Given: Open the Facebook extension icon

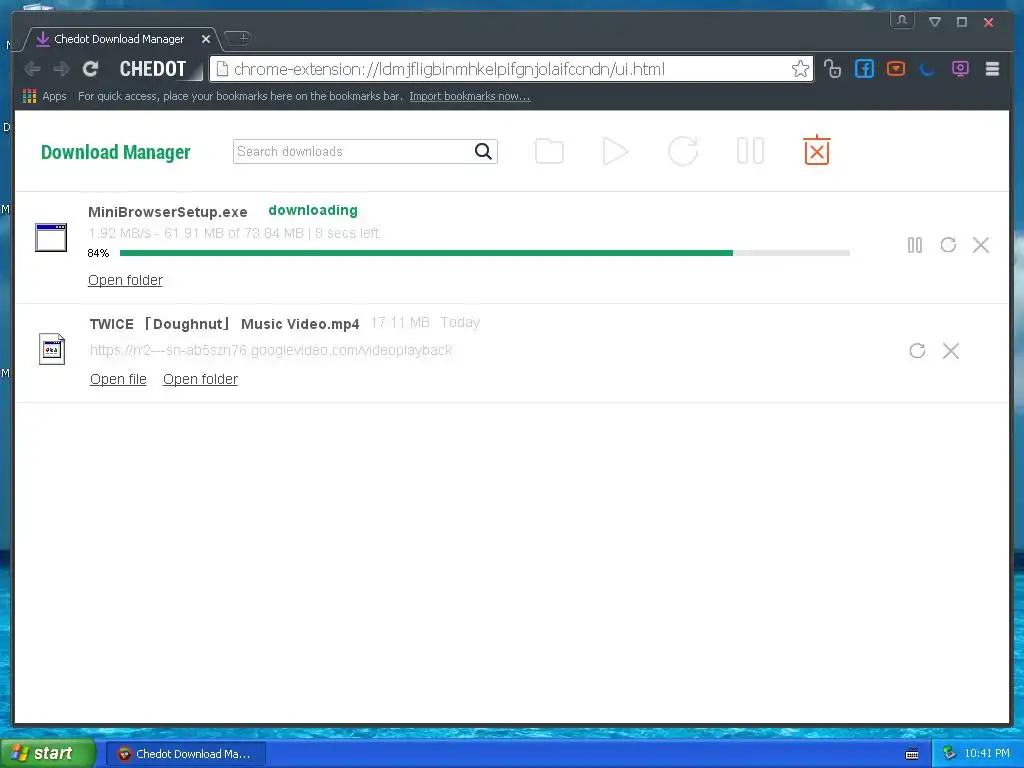Looking at the screenshot, I should [864, 69].
